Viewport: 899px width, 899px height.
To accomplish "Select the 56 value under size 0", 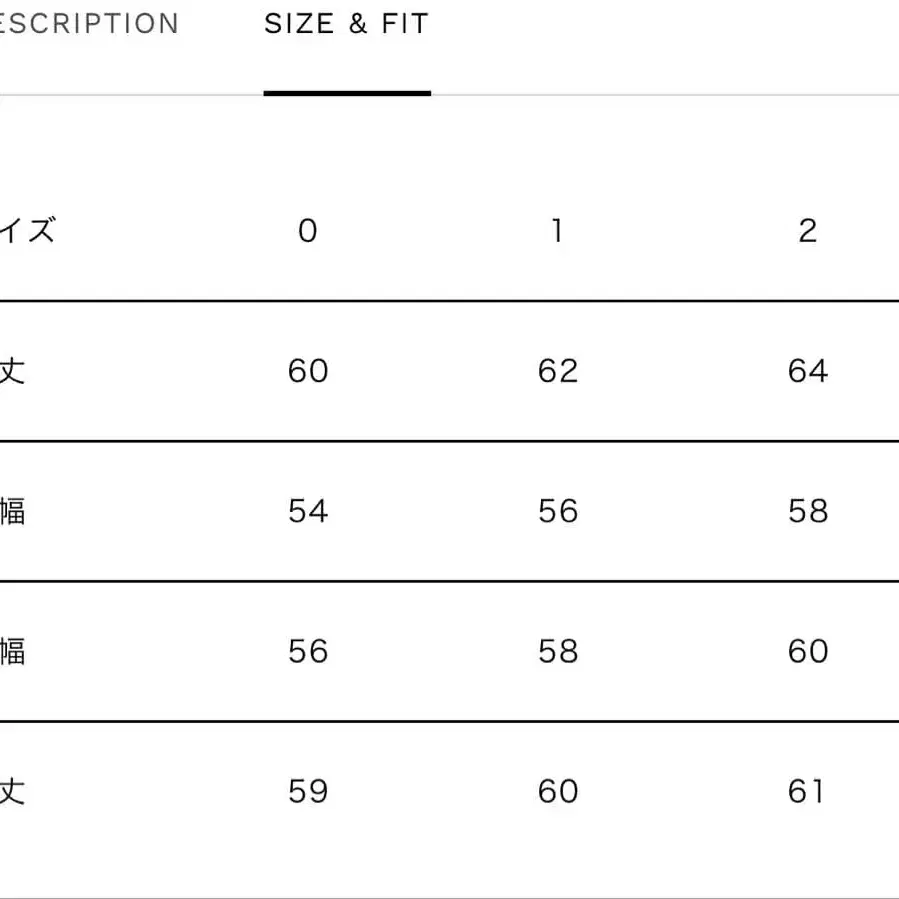I will point(308,651).
